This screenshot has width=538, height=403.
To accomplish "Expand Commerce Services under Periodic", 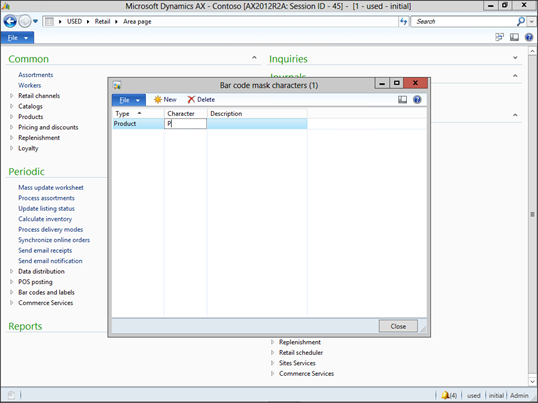I will click(x=12, y=303).
